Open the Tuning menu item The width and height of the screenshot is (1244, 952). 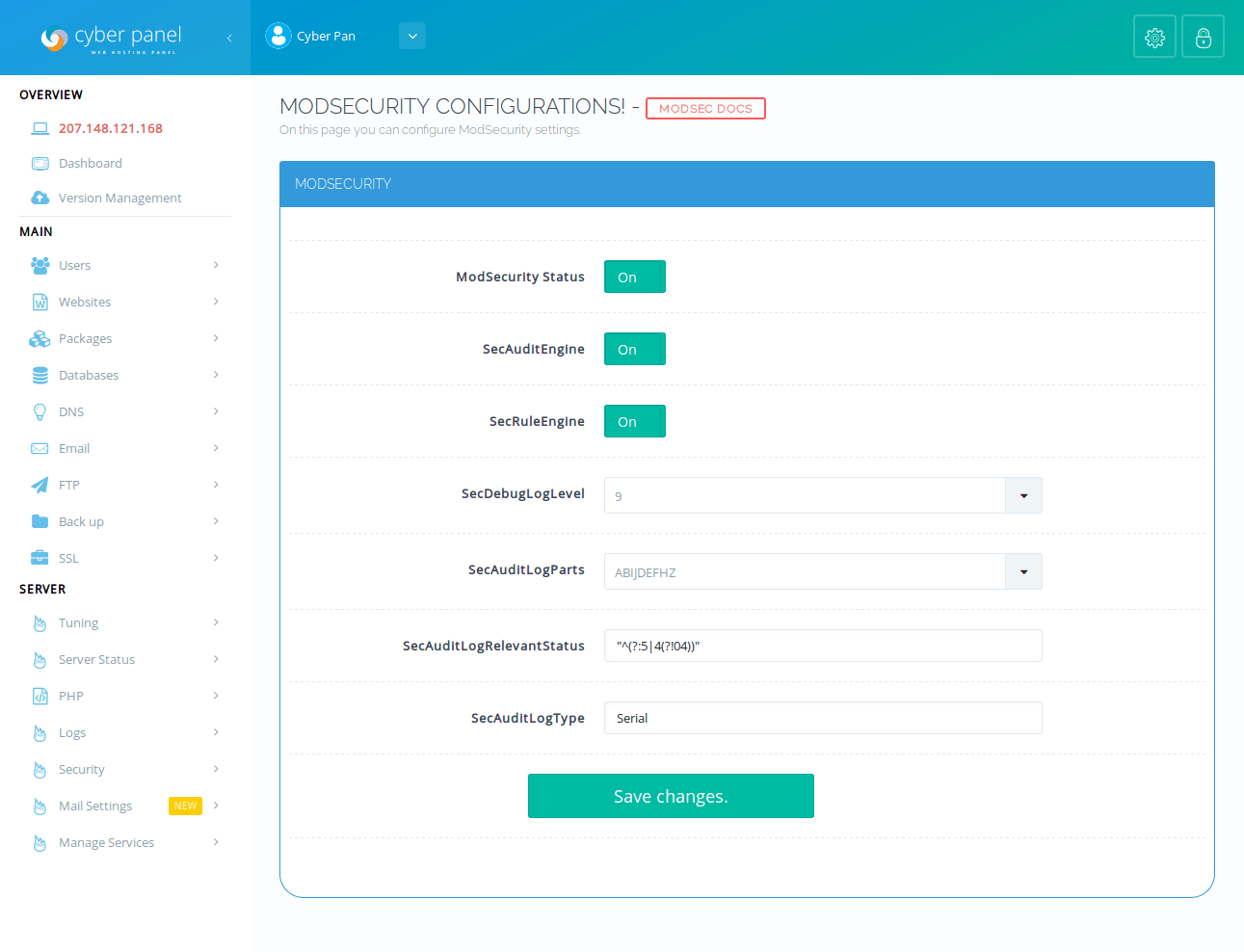click(125, 623)
